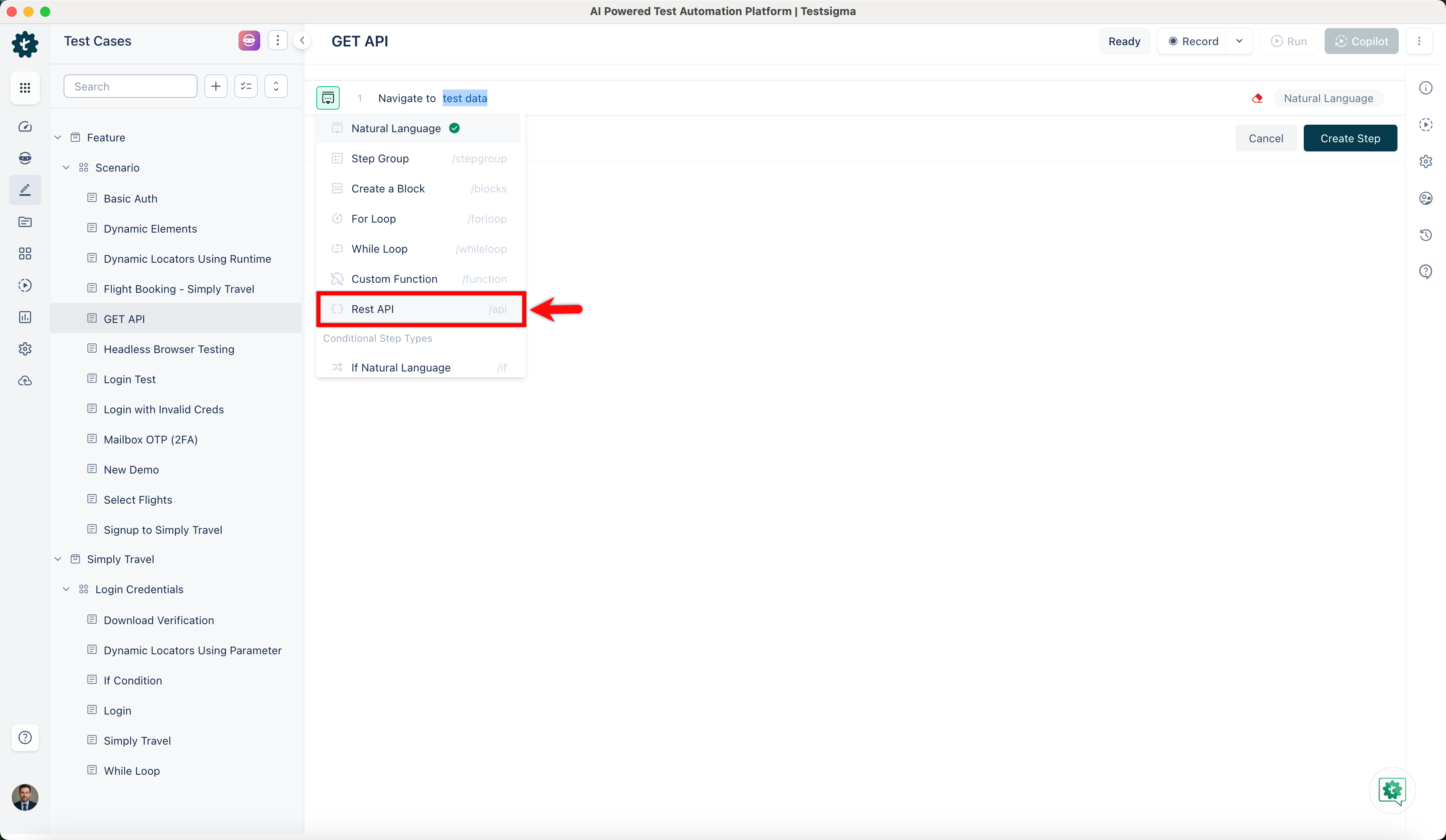Choose Custom Function step type
This screenshot has width=1446, height=840.
click(419, 279)
